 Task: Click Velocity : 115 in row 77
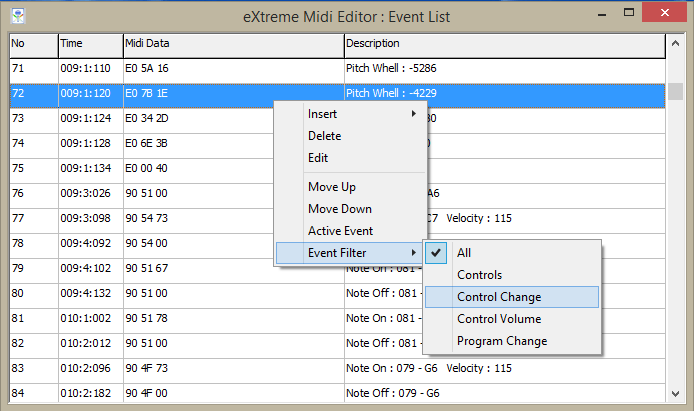click(x=479, y=218)
